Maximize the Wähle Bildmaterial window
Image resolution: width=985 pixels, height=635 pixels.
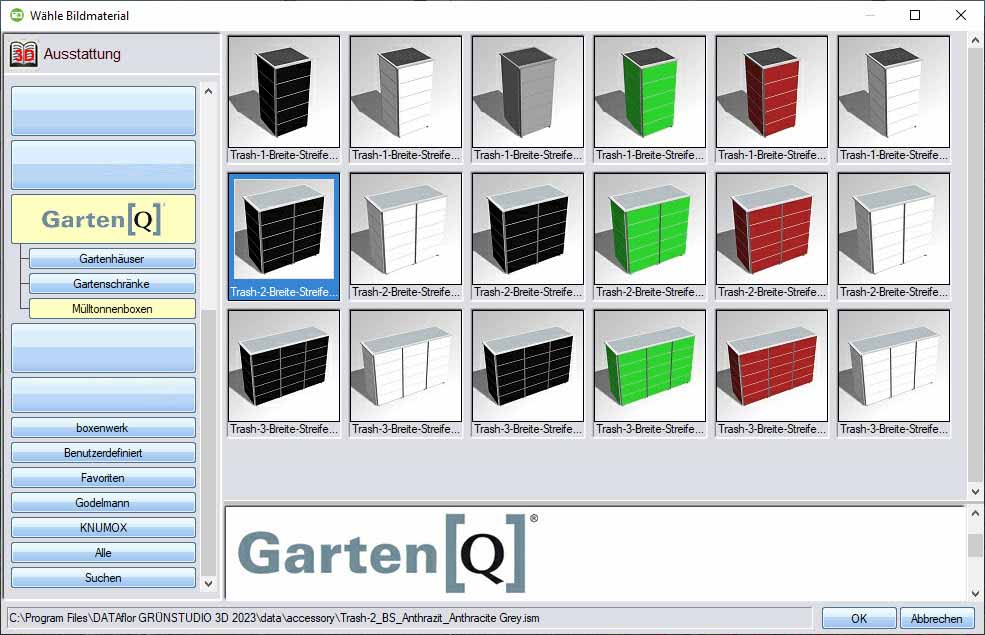(915, 15)
